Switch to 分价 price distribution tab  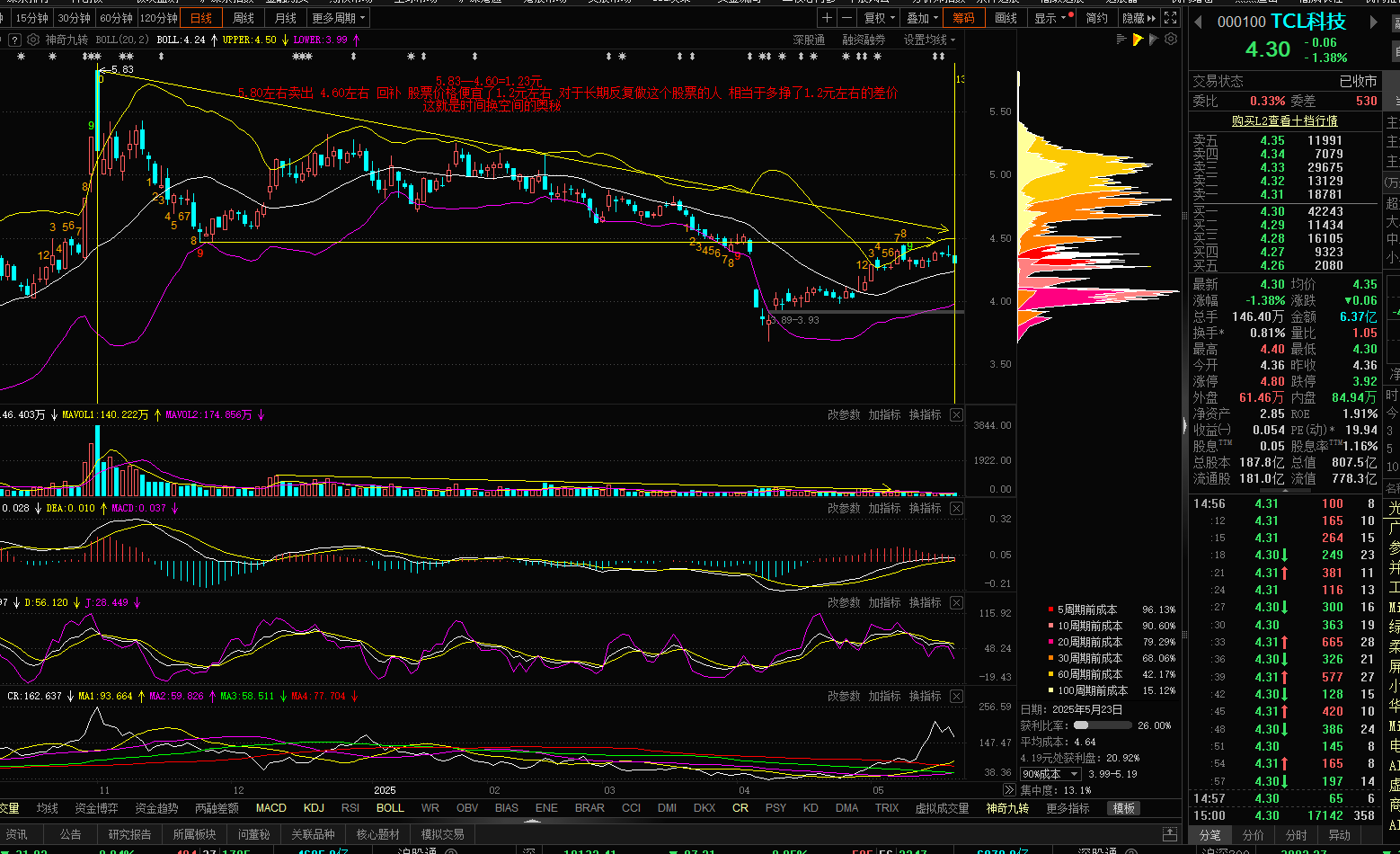[x=1254, y=835]
